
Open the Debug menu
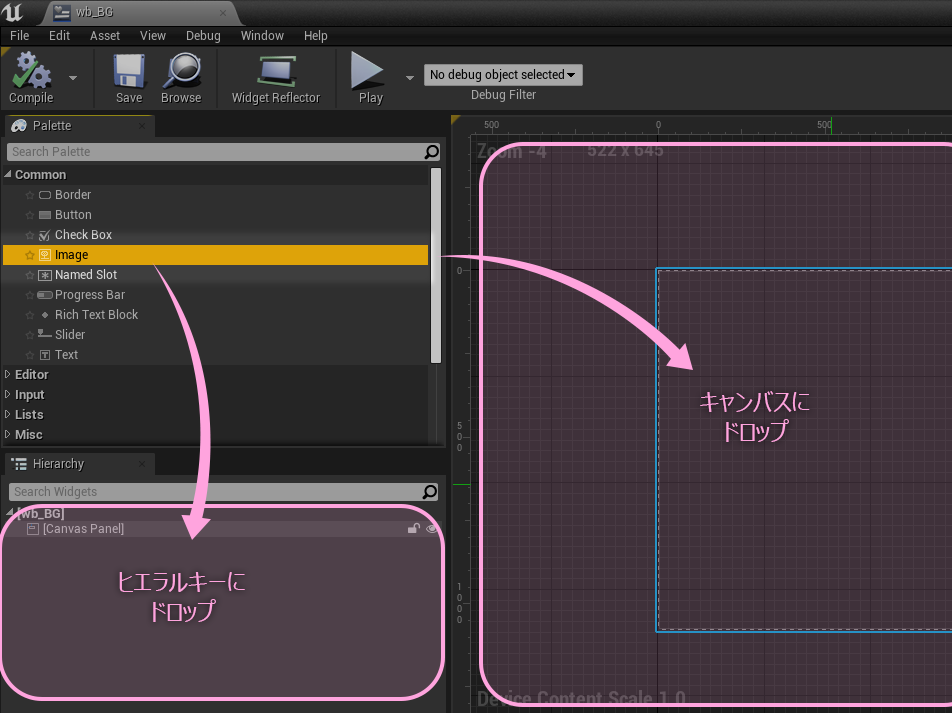pyautogui.click(x=203, y=36)
